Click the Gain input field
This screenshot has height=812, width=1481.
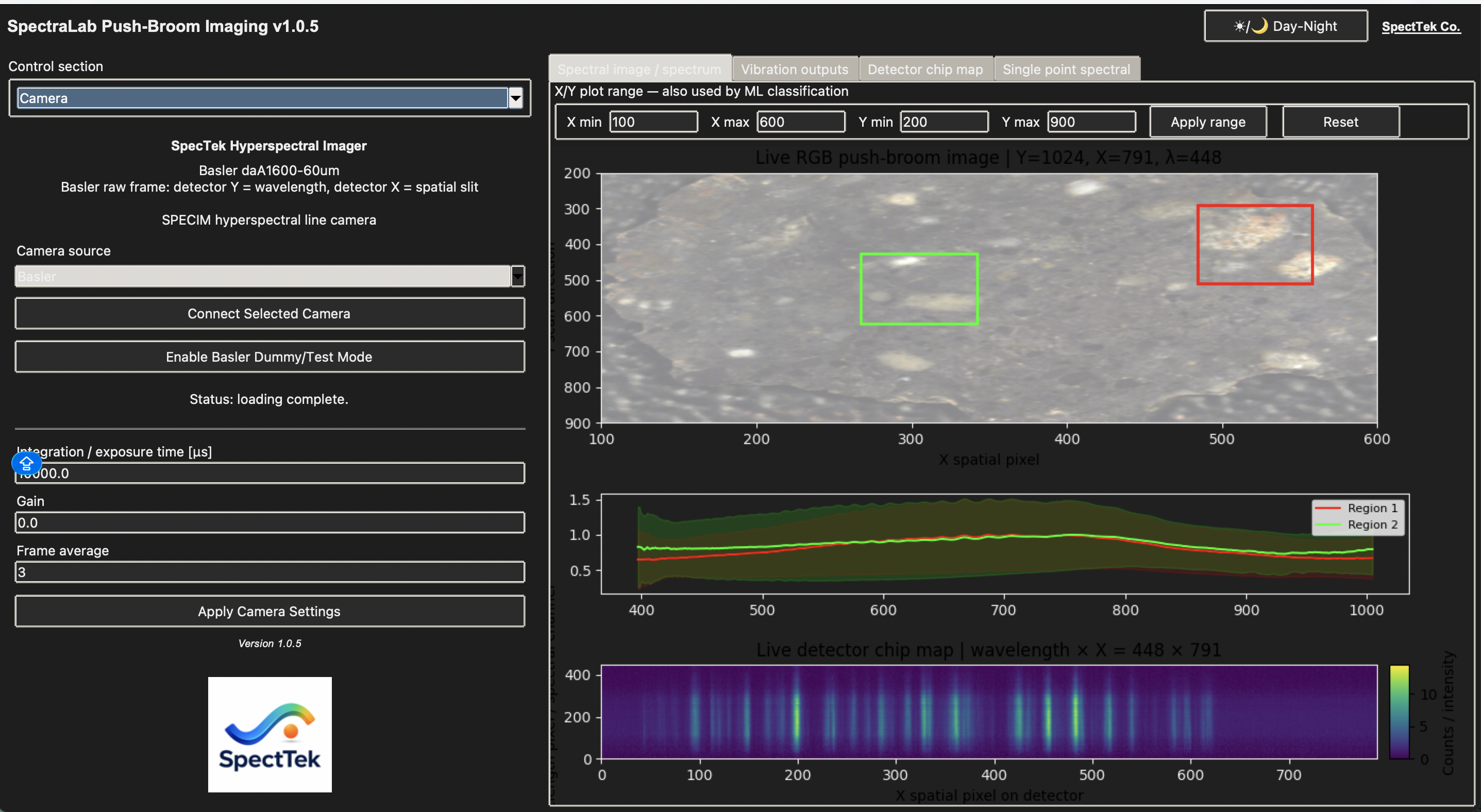click(x=270, y=523)
